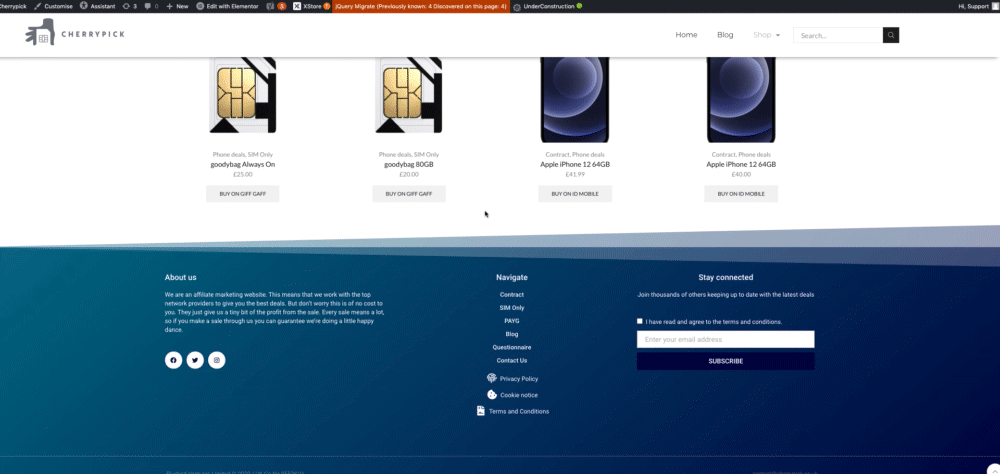Expand the Shop dropdown in navigation
This screenshot has height=474, width=1000.
click(767, 35)
